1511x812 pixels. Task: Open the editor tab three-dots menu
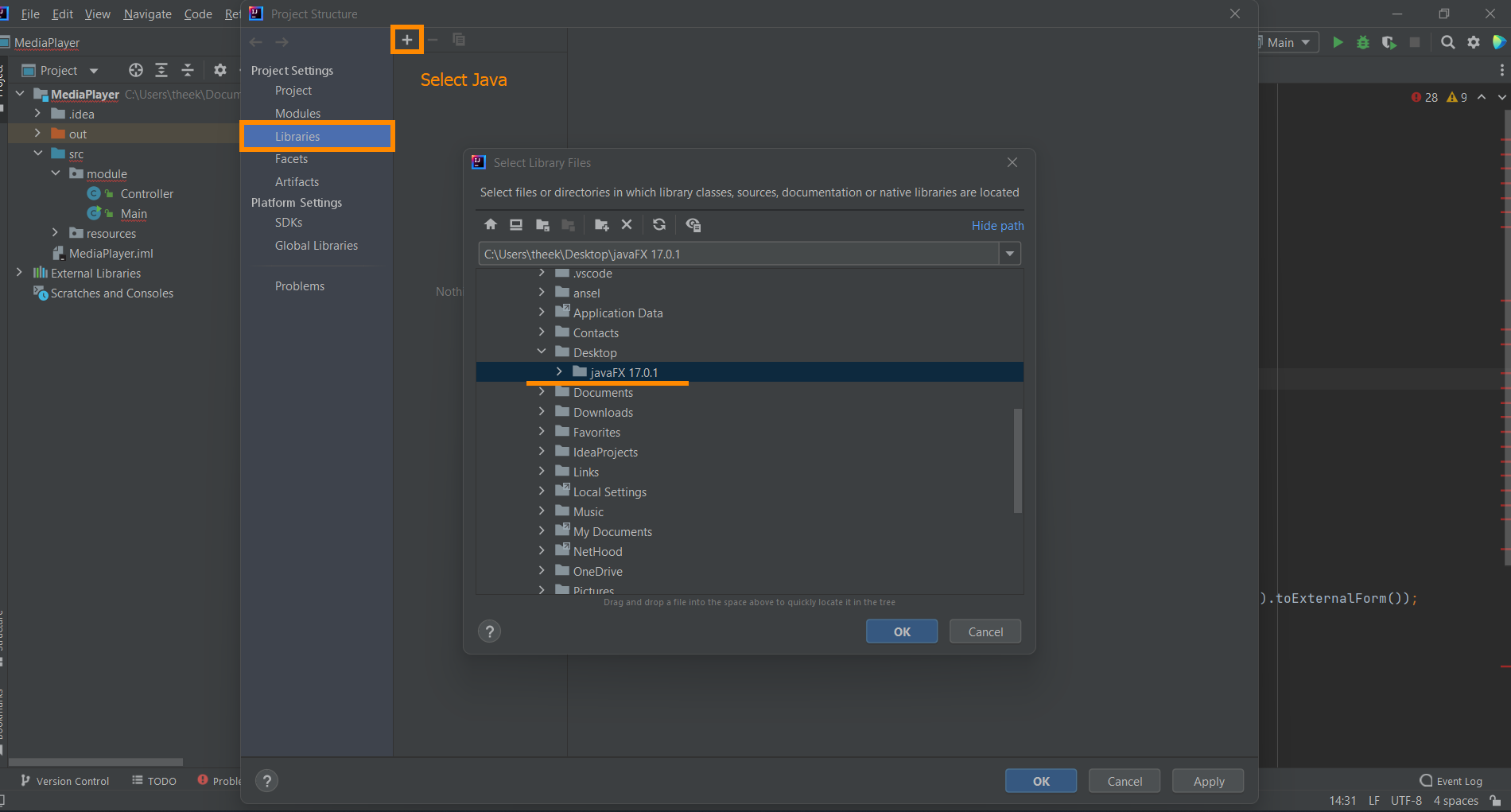pyautogui.click(x=1501, y=70)
